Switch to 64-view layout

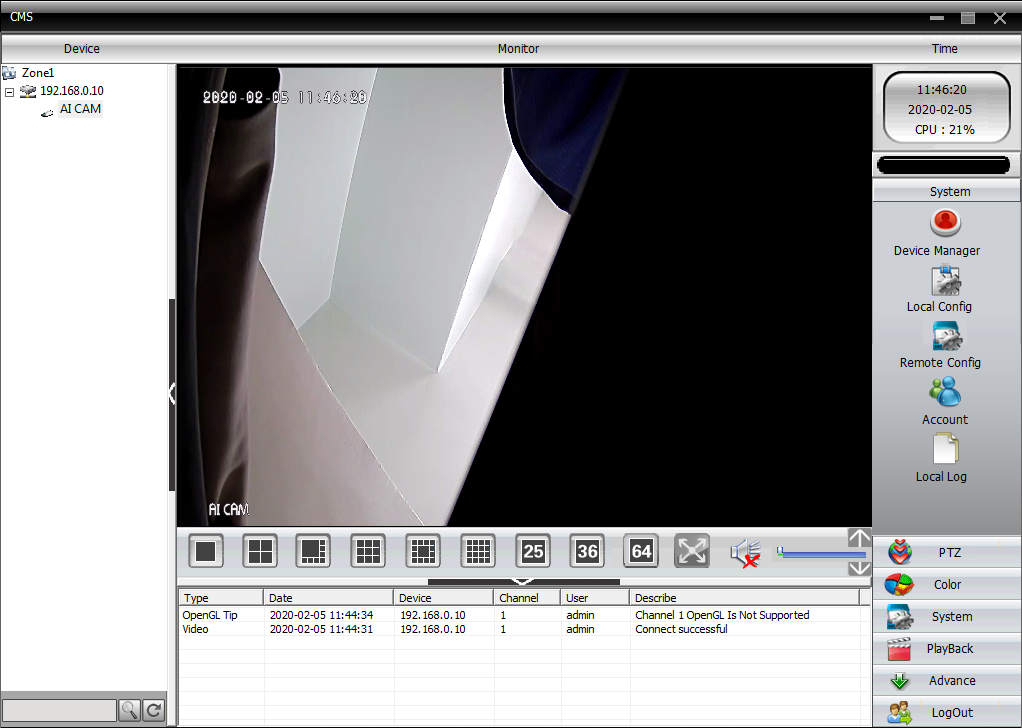coord(641,551)
